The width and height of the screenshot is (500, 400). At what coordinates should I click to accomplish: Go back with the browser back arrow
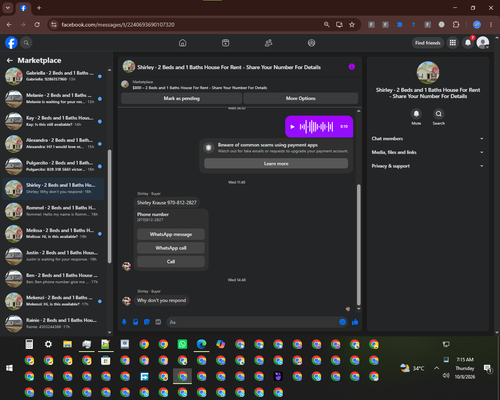click(9, 25)
